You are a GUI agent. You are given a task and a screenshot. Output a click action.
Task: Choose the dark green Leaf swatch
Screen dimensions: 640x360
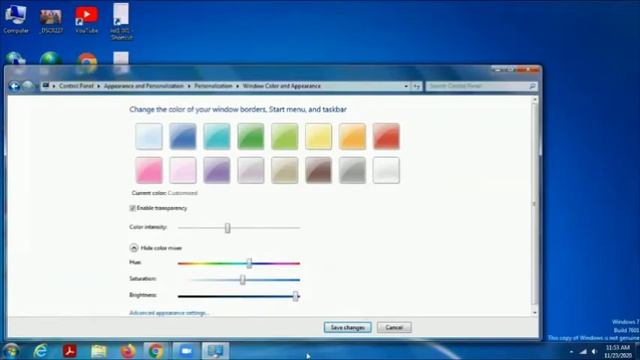coord(251,136)
